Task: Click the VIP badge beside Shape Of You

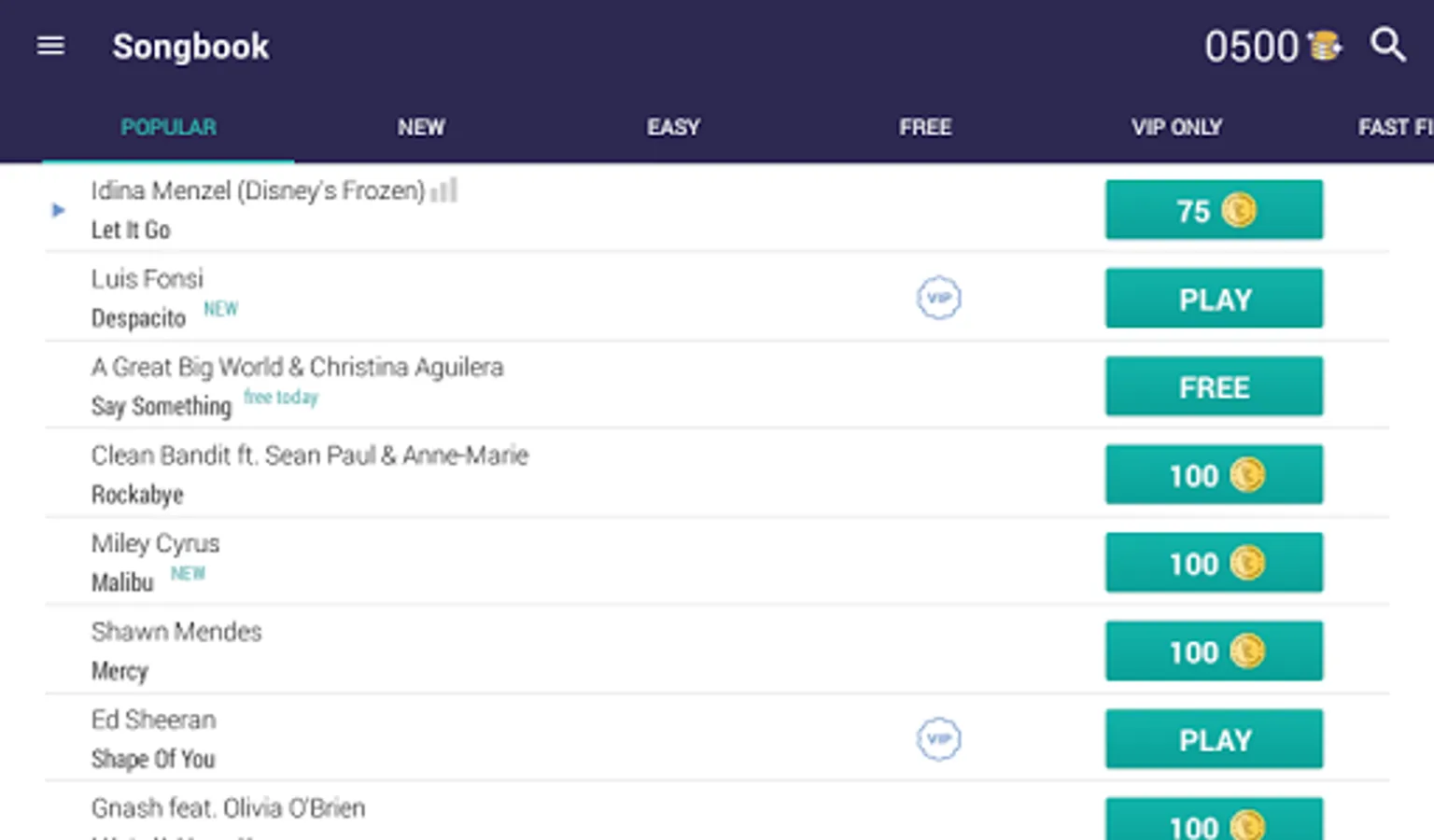Action: coord(938,738)
